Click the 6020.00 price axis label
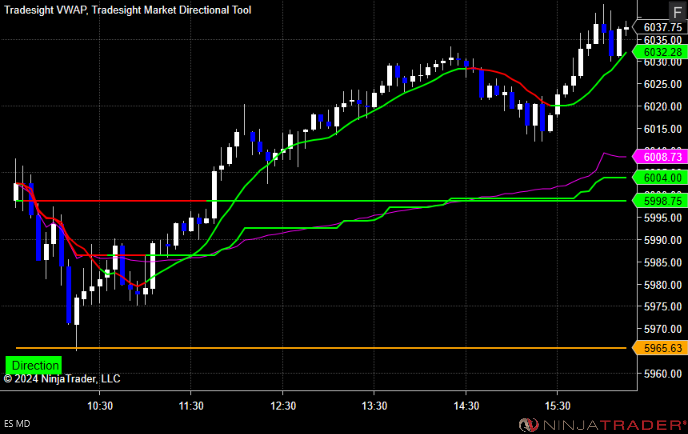 click(663, 107)
